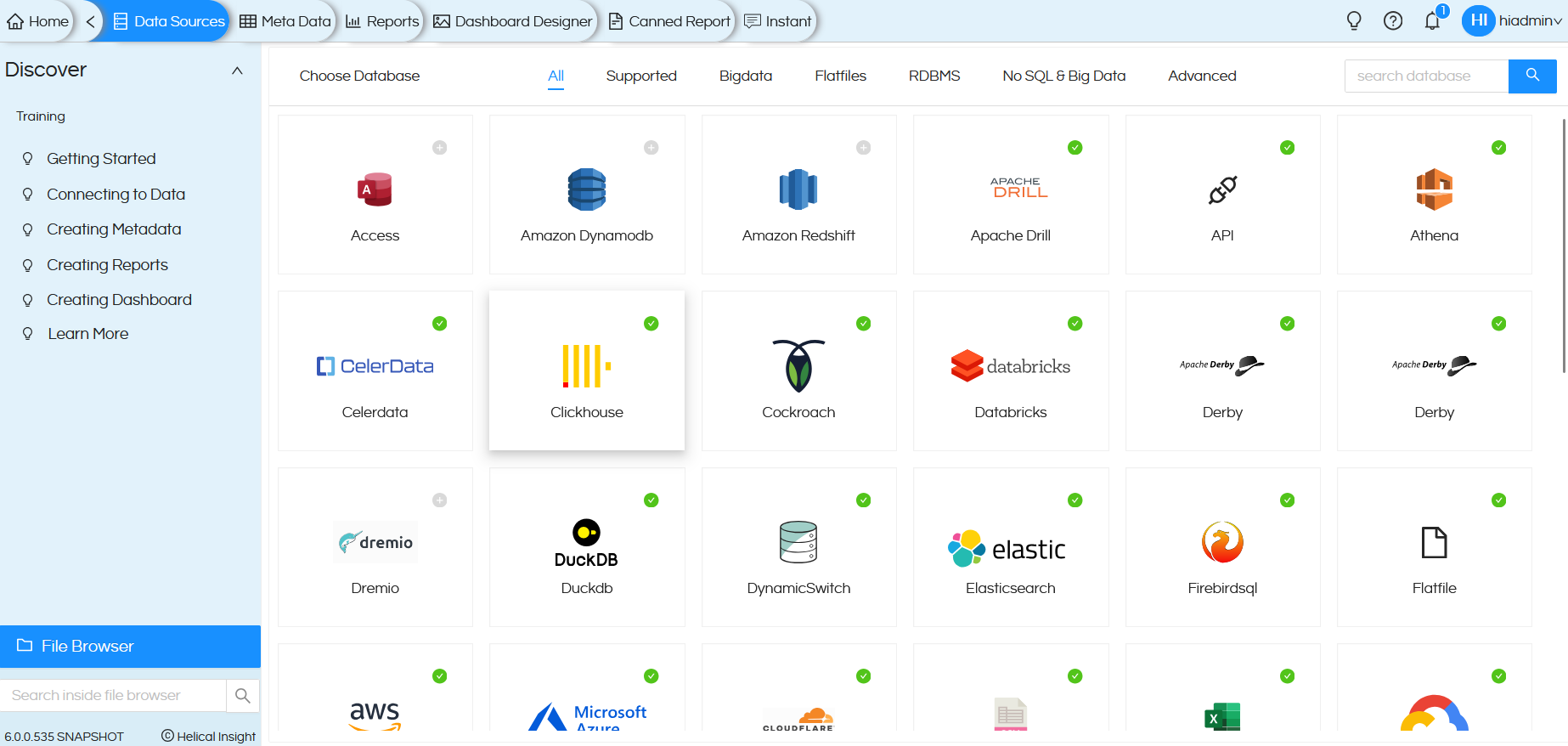Screen dimensions: 1568x746
Task: Open the Canned Report module
Action: pos(669,21)
